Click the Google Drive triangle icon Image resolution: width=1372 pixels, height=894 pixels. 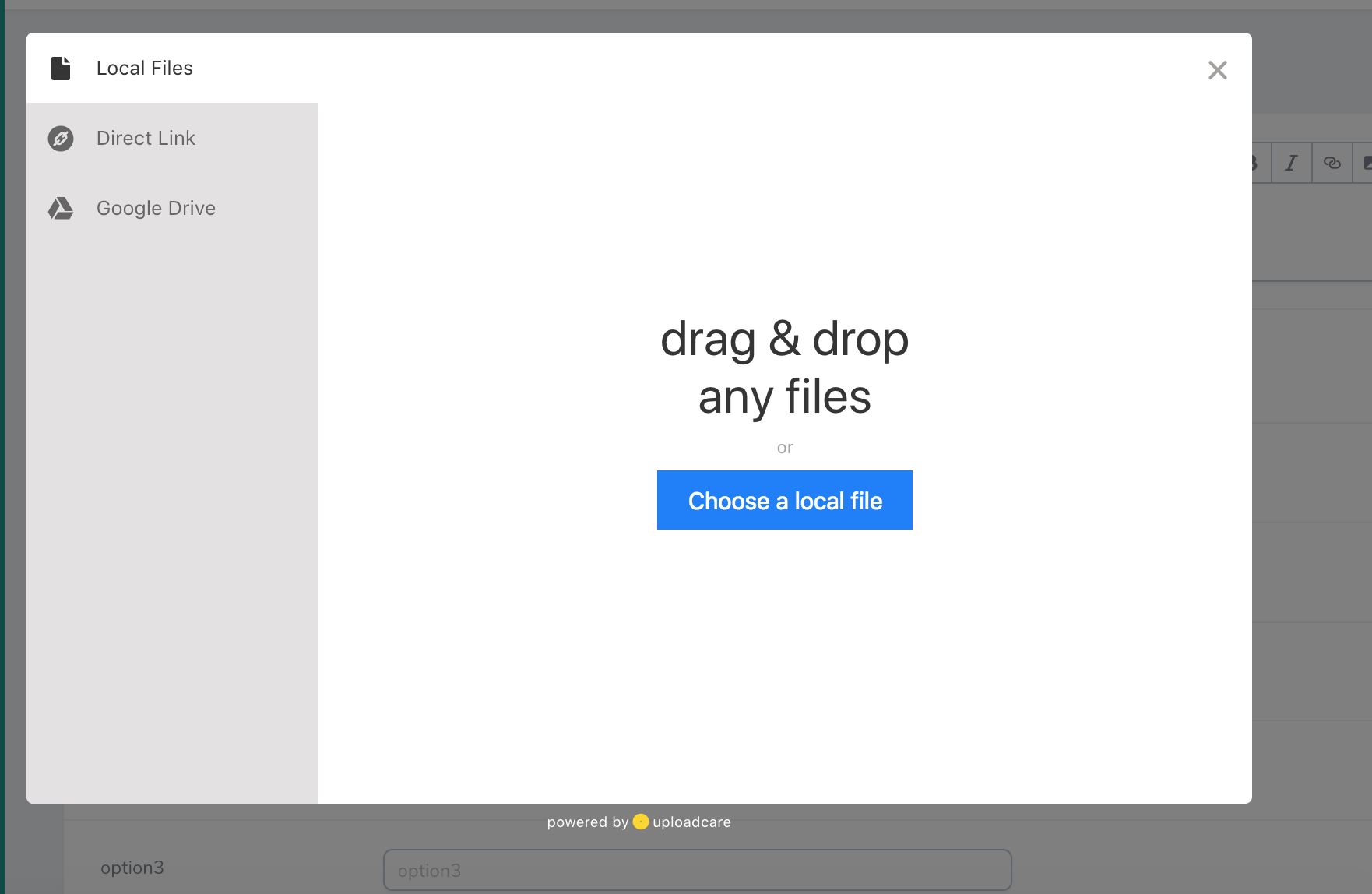[61, 209]
